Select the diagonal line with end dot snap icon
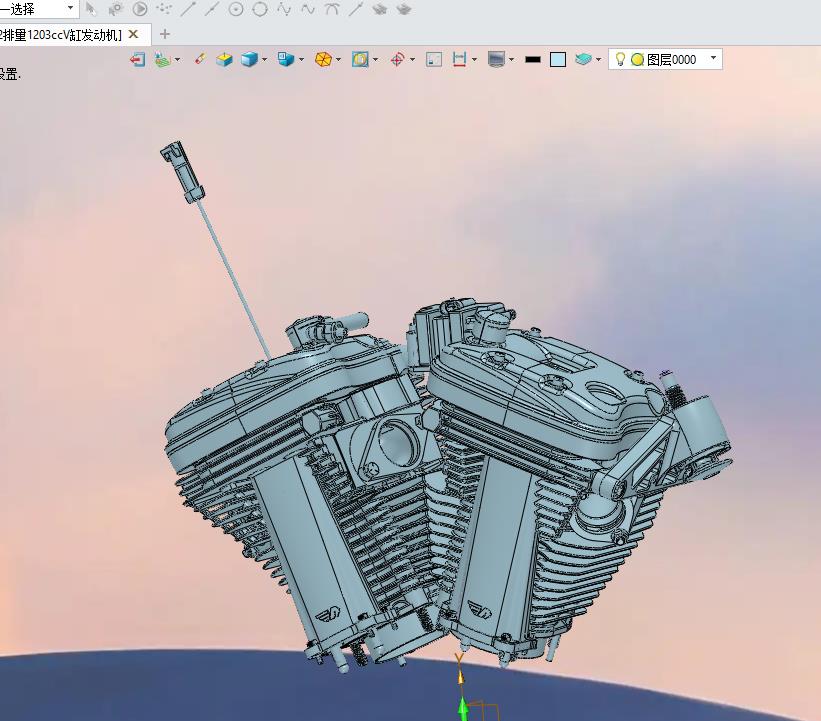 click(356, 9)
